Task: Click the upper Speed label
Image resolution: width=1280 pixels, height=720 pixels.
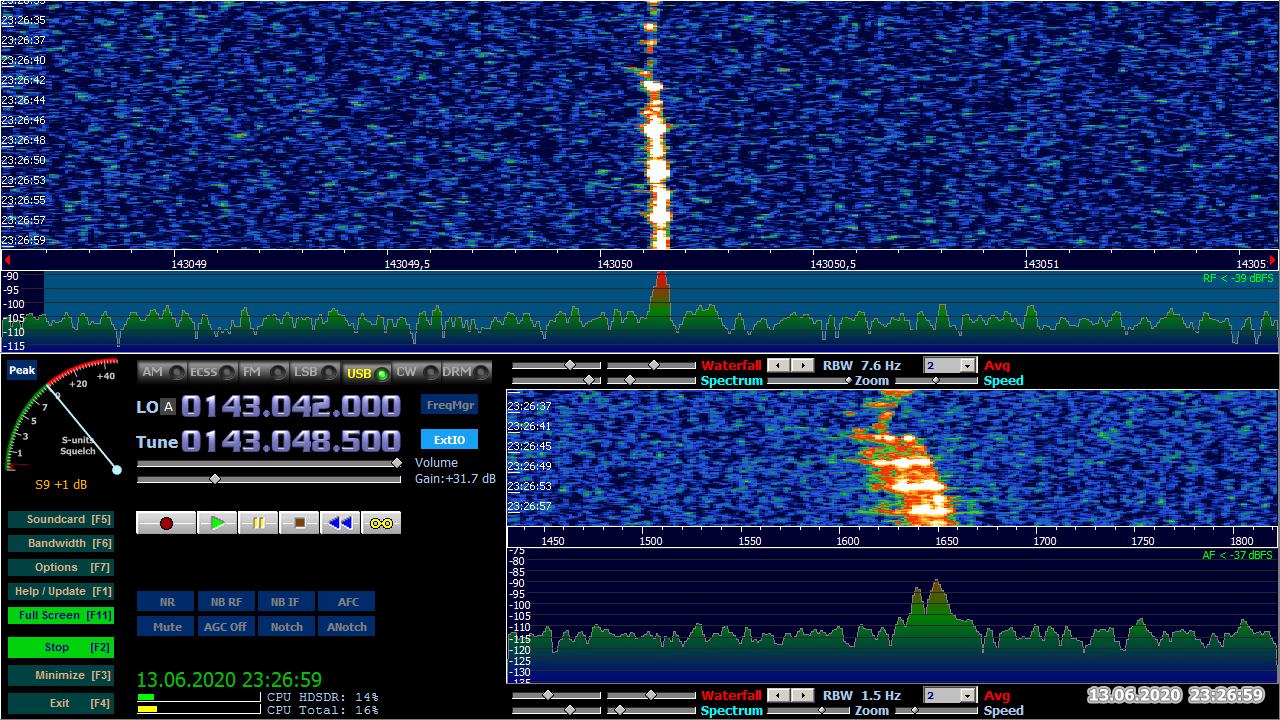Action: tap(1003, 381)
